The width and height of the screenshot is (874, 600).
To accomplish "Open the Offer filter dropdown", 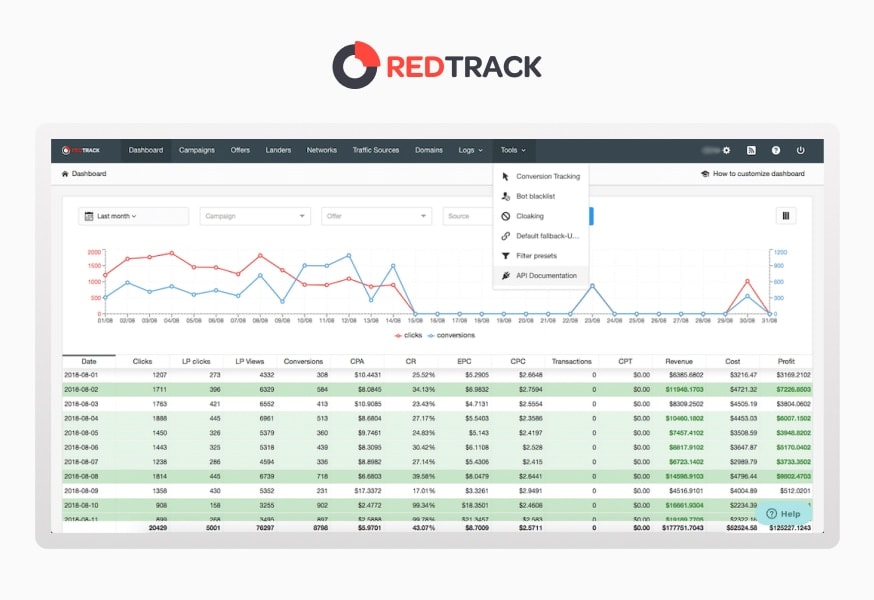I will click(x=376, y=216).
